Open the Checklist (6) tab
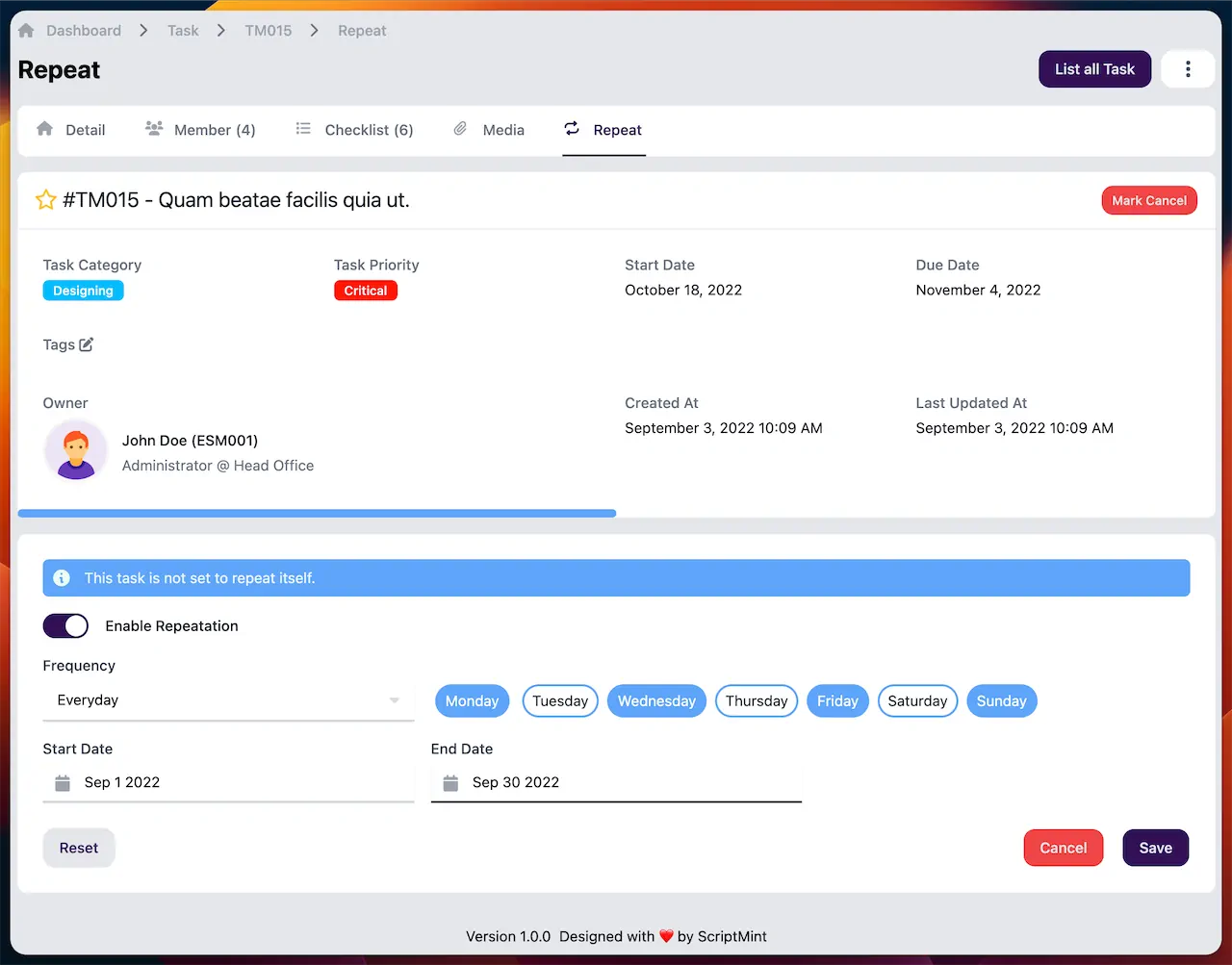Image resolution: width=1232 pixels, height=965 pixels. [x=354, y=130]
